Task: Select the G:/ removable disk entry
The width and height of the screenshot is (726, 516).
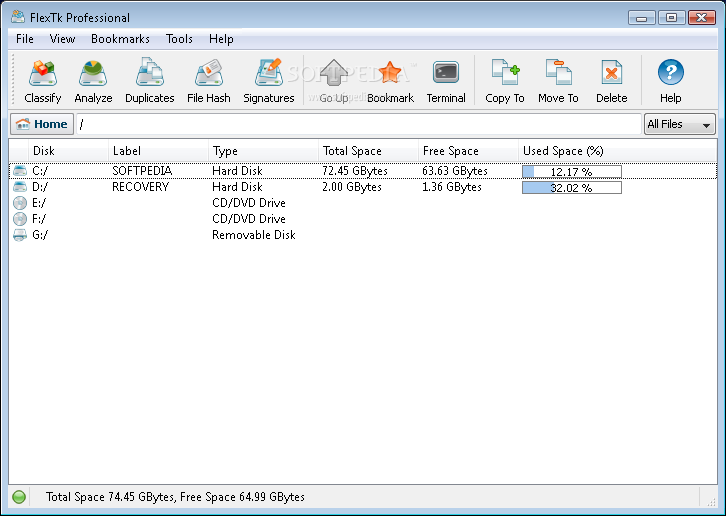Action: [x=40, y=235]
